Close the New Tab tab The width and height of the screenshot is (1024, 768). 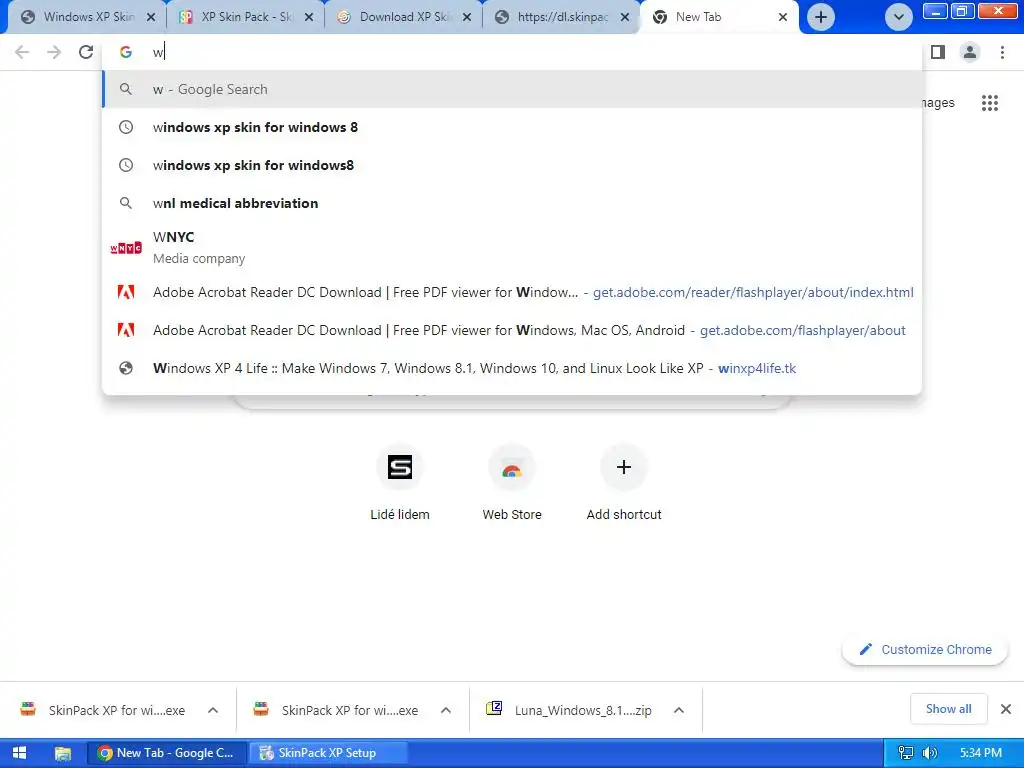[782, 17]
